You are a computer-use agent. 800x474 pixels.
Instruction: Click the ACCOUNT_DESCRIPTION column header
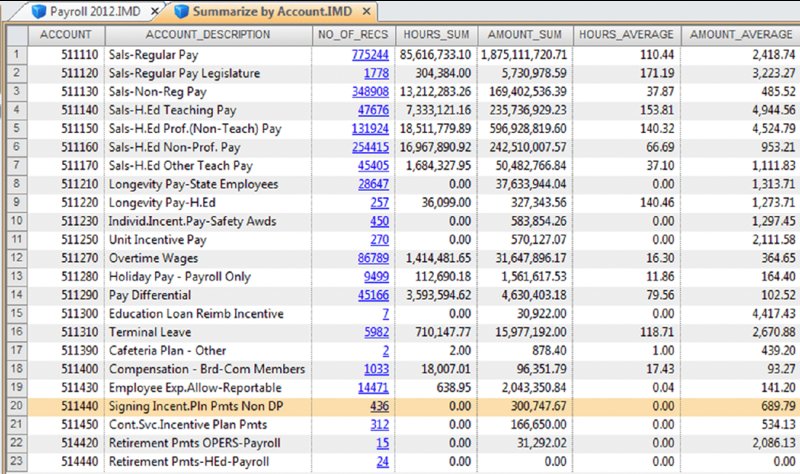[208, 35]
